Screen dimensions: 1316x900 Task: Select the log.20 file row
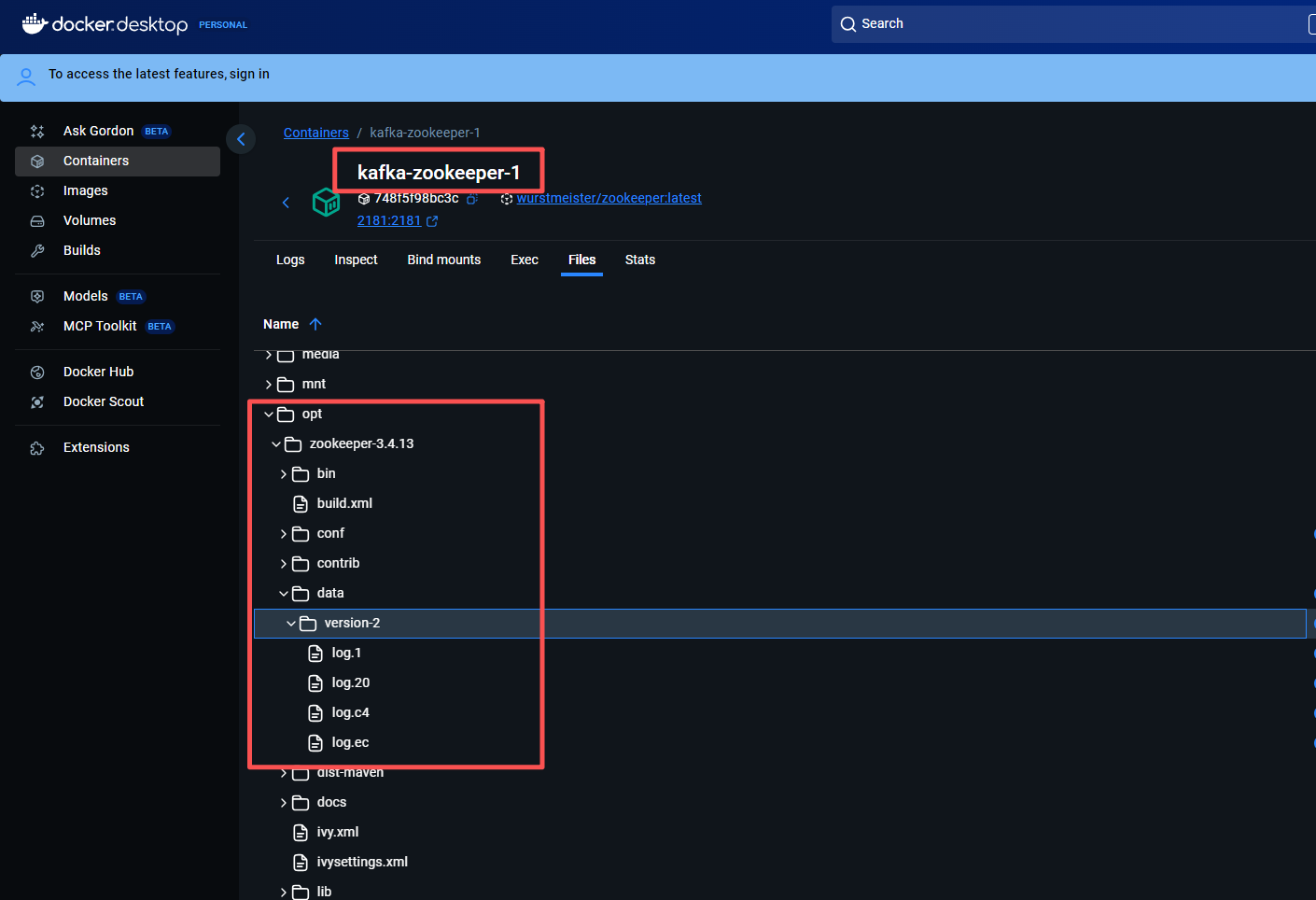click(x=779, y=682)
